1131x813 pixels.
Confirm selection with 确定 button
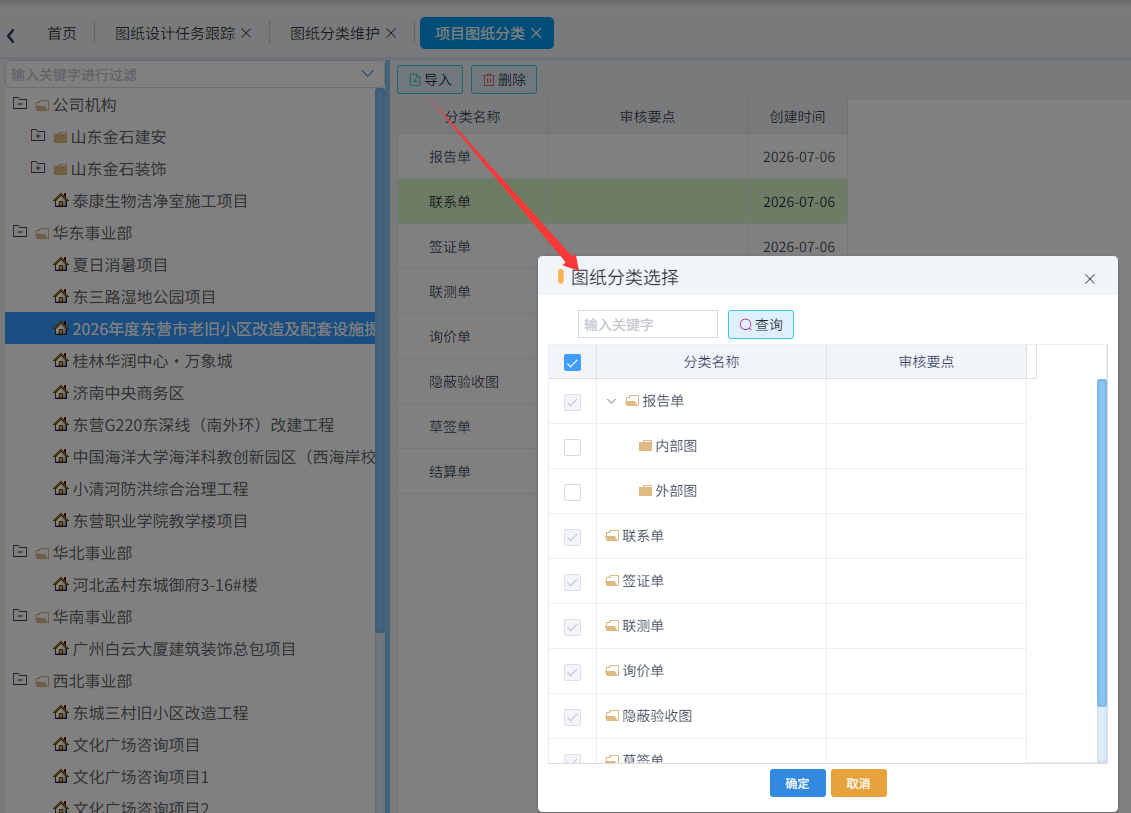[x=797, y=783]
